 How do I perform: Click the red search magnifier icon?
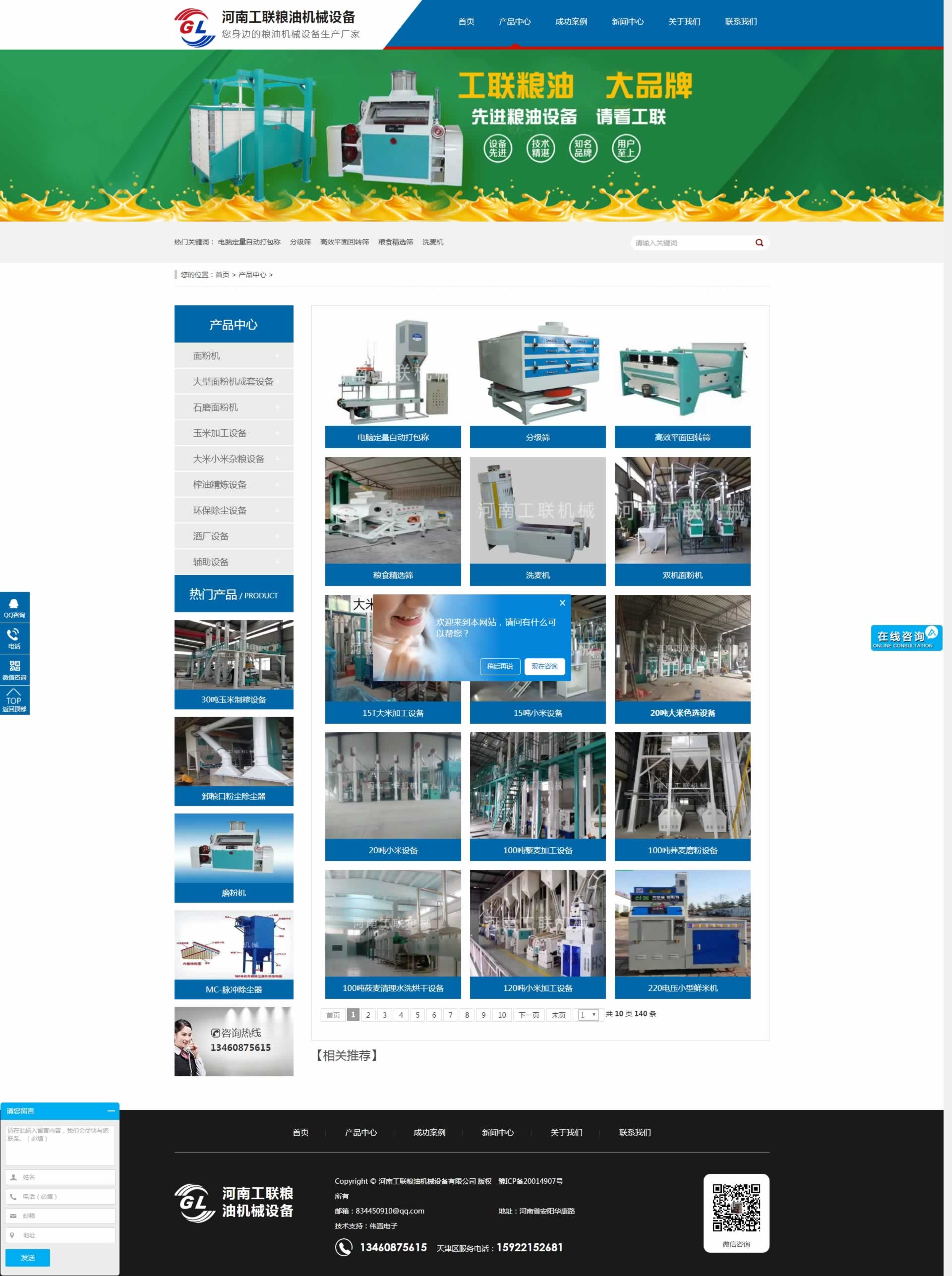click(759, 242)
